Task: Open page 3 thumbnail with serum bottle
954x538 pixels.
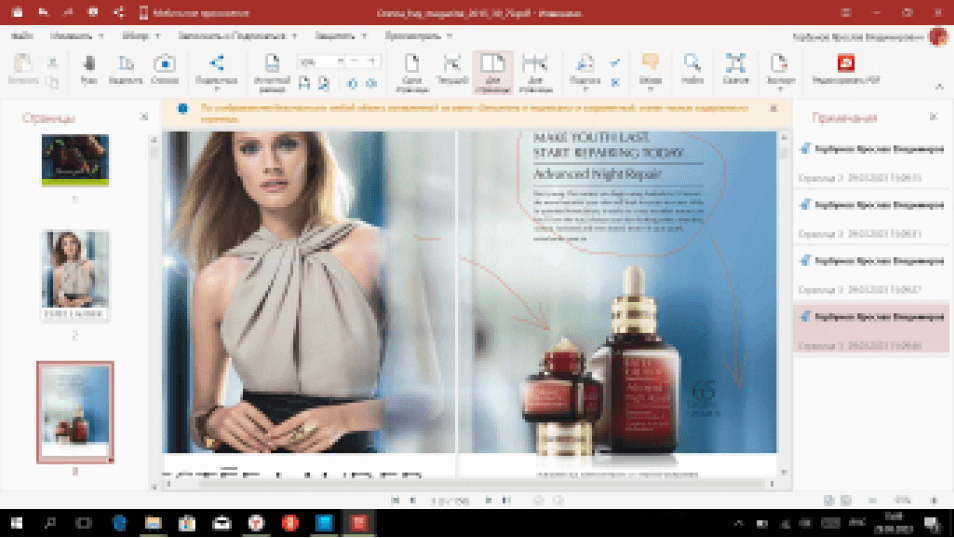Action: 75,412
